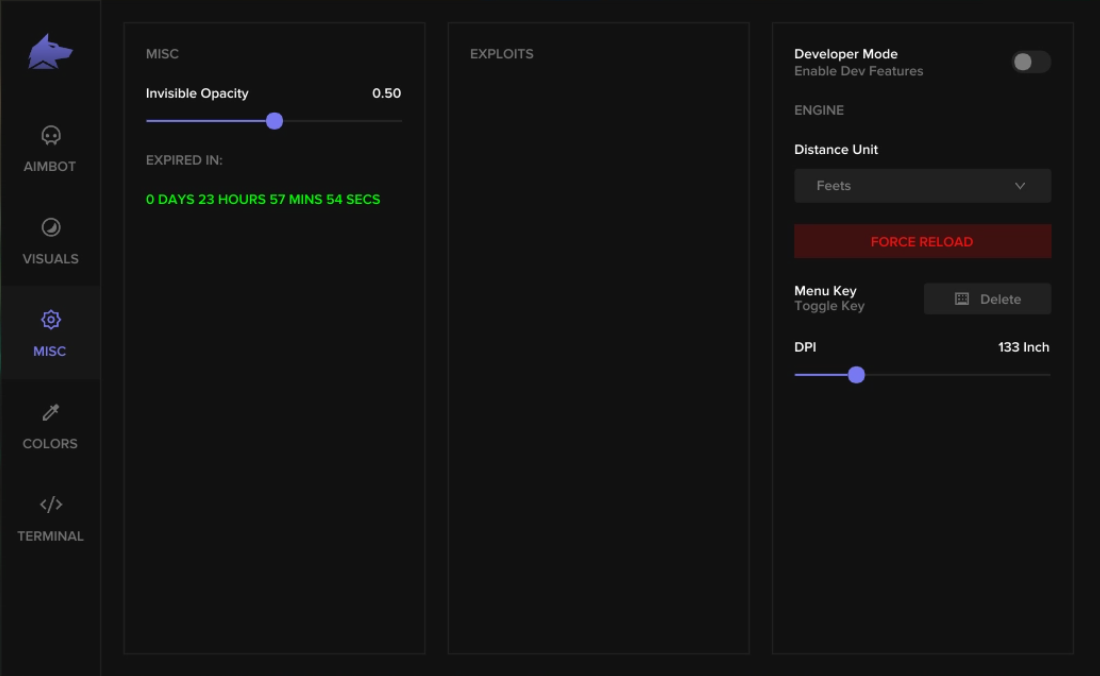Click the green expiry countdown text
The height and width of the screenshot is (676, 1100).
pos(263,199)
